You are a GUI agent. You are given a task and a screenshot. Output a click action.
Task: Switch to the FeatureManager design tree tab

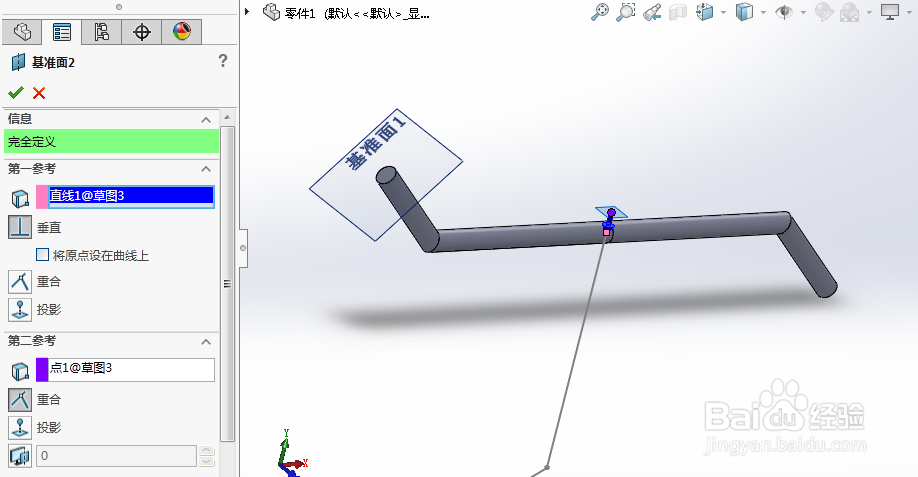coord(22,32)
